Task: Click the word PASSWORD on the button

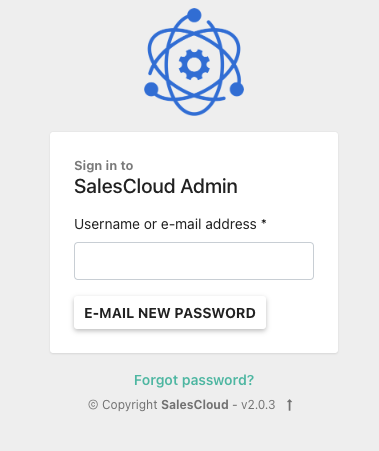Action: (x=215, y=313)
